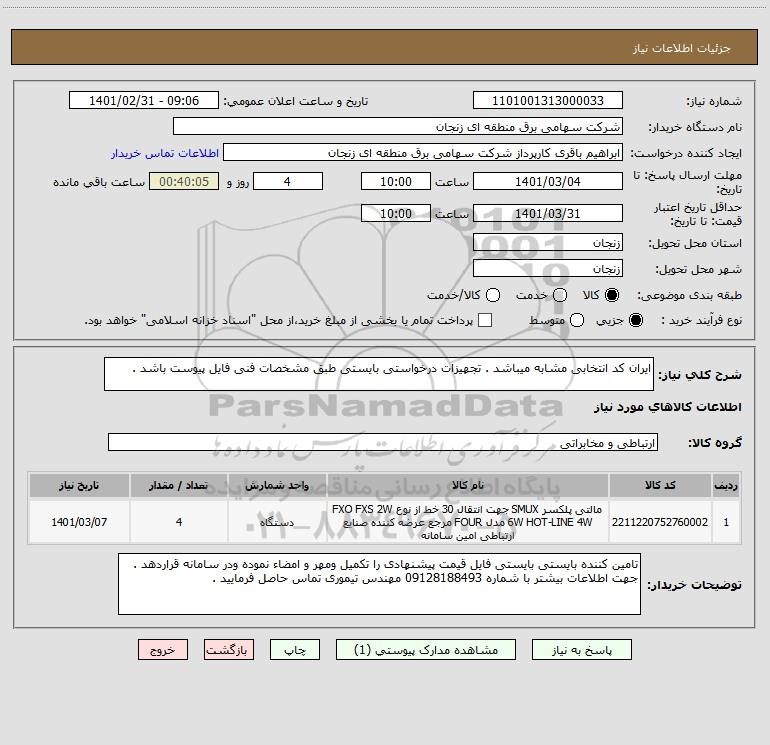The height and width of the screenshot is (745, 770).
Task: Toggle the اسناد خزانه اسلامی payment checkbox
Action: coord(485,320)
